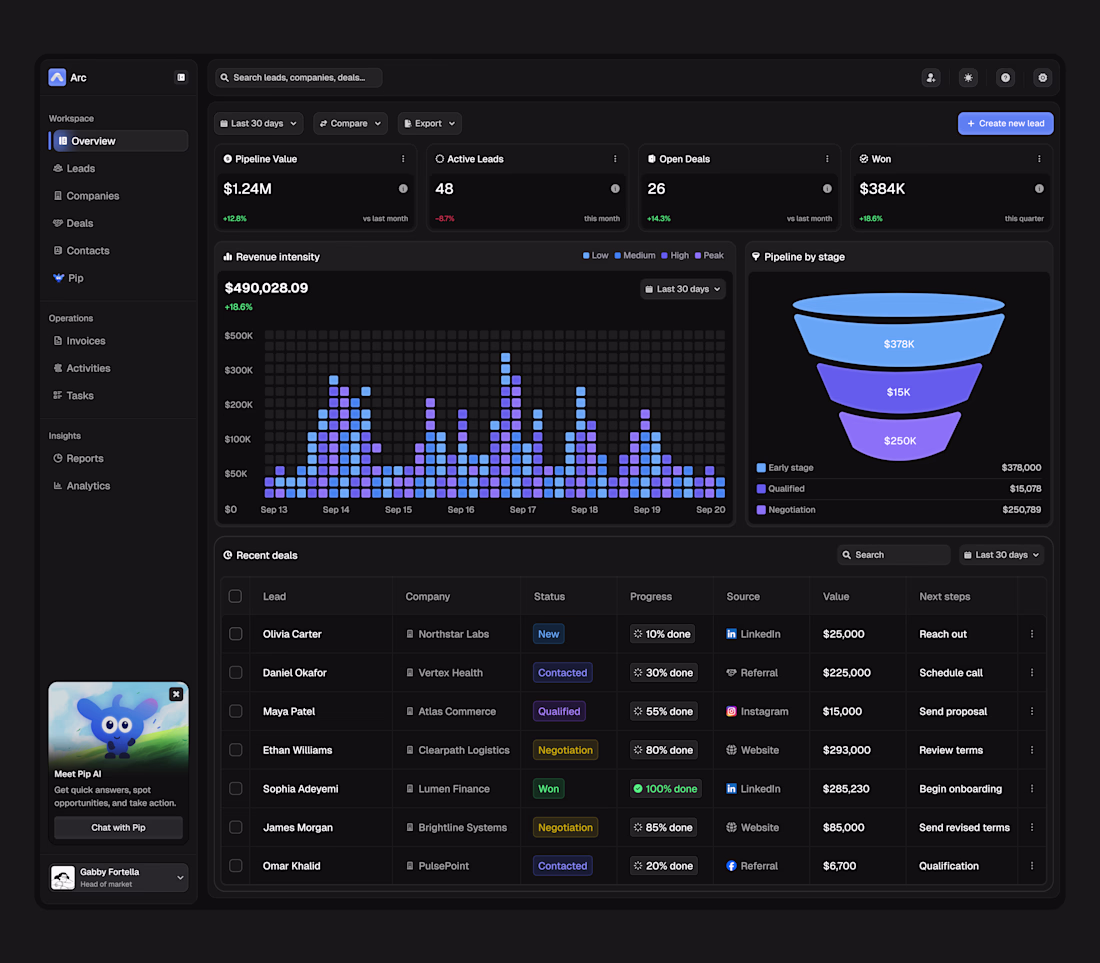
Task: Click Chat with Pip button
Action: [x=119, y=828]
